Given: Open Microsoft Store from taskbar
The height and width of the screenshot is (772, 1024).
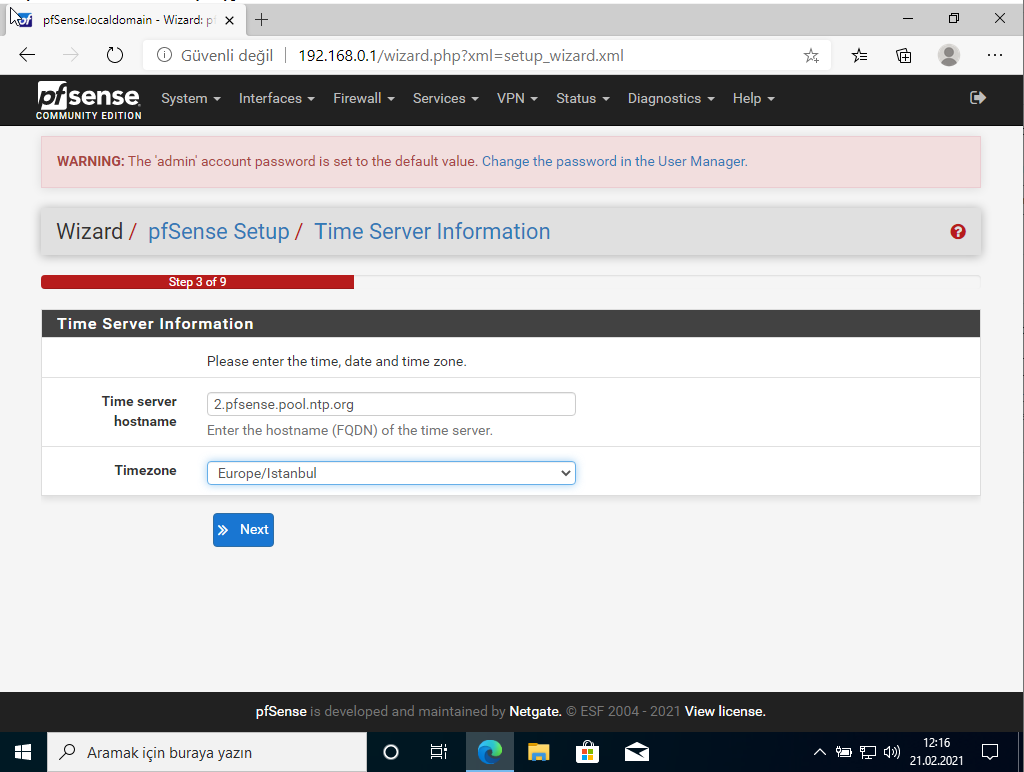Looking at the screenshot, I should click(587, 752).
